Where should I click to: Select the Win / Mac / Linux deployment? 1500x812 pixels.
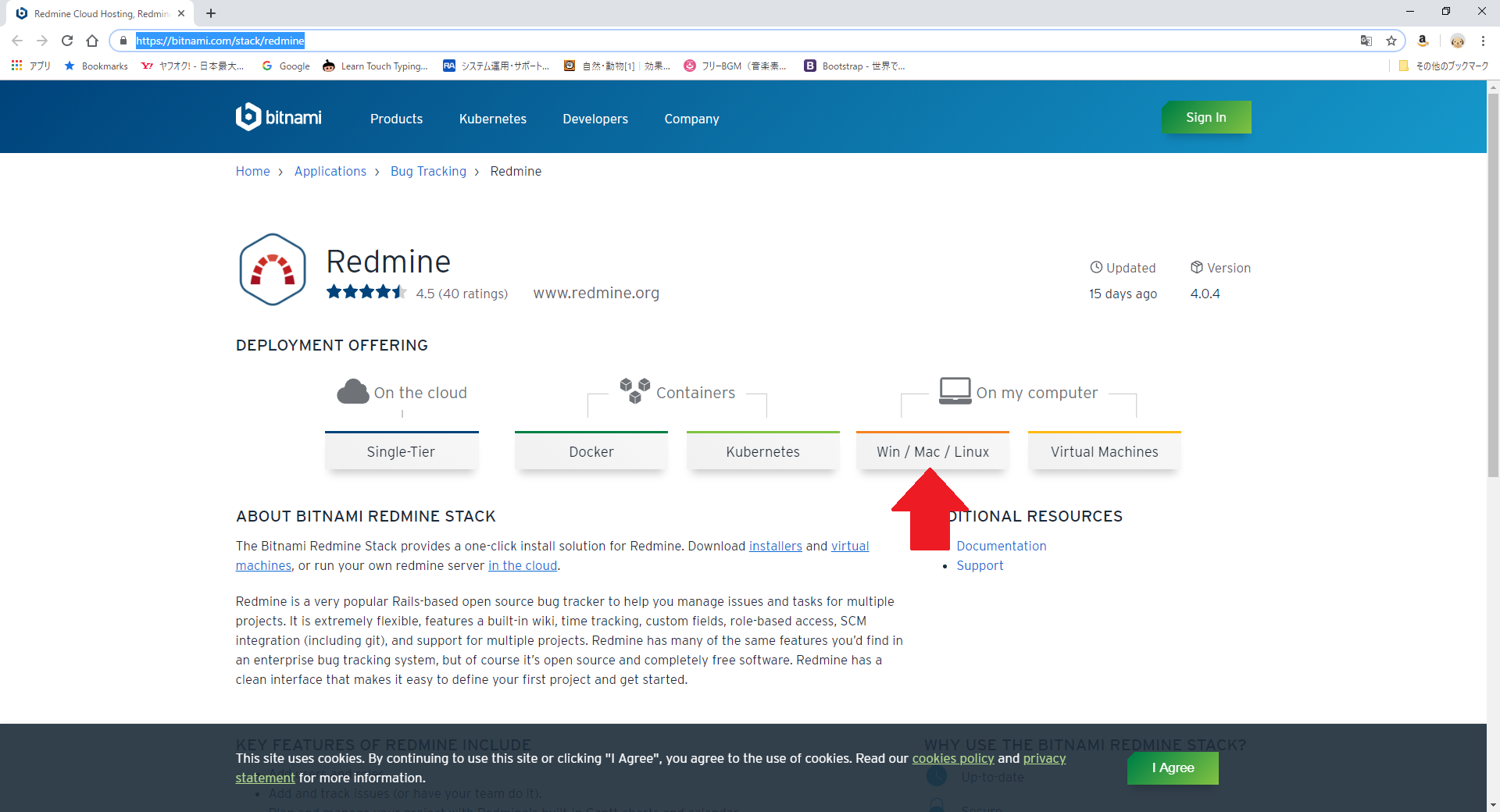coord(932,451)
